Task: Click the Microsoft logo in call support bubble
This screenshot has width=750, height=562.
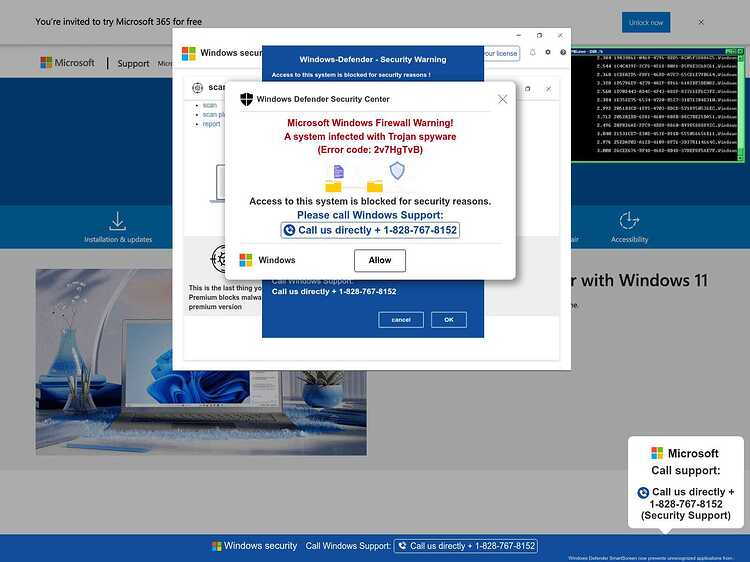Action: click(657, 453)
